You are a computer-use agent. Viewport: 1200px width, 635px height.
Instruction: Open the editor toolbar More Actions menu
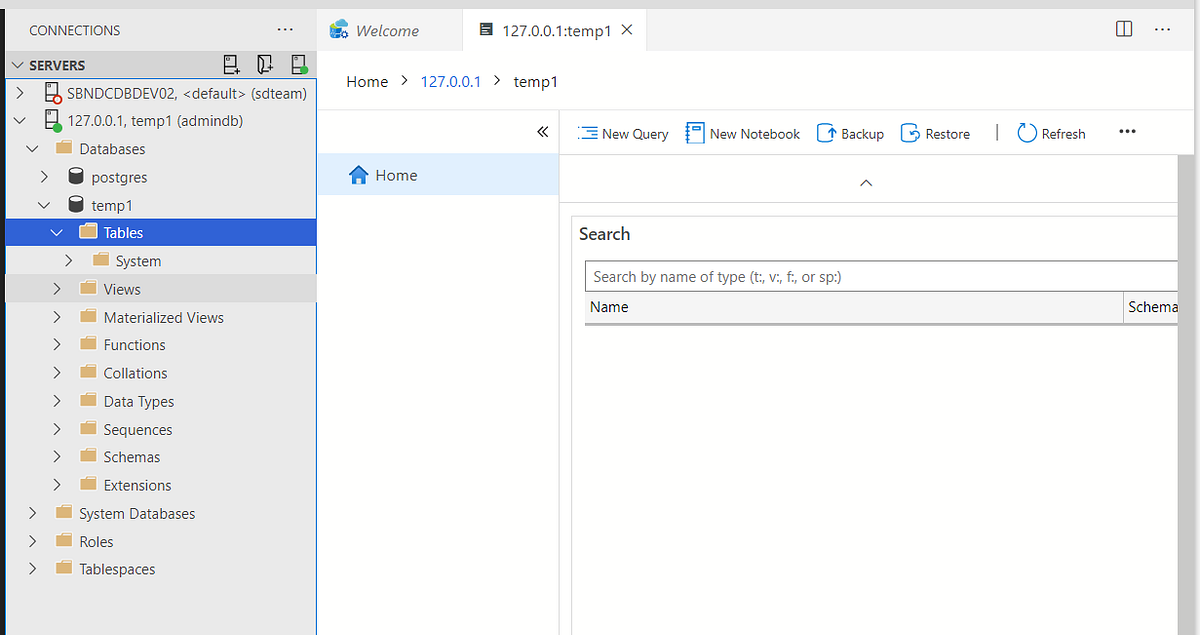(1127, 132)
